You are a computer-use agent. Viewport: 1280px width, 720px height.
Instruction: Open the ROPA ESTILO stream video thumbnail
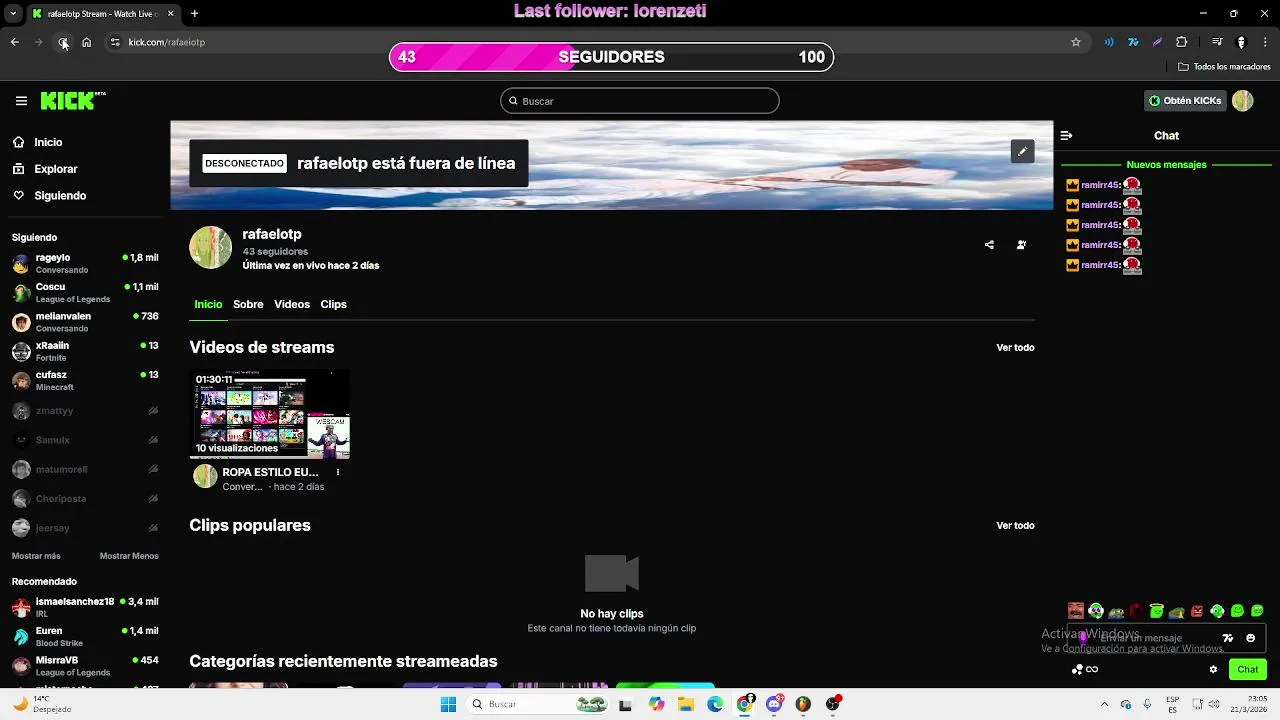click(270, 414)
